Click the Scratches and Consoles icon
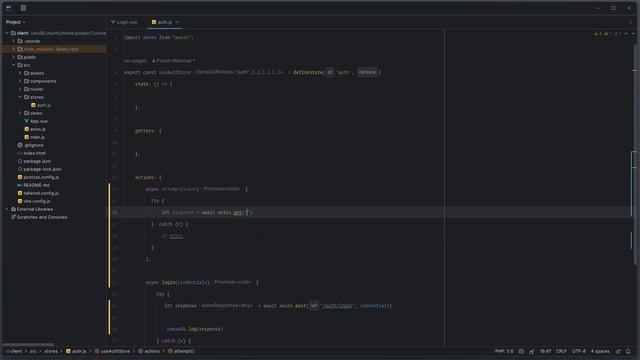The image size is (640, 360). pos(13,217)
